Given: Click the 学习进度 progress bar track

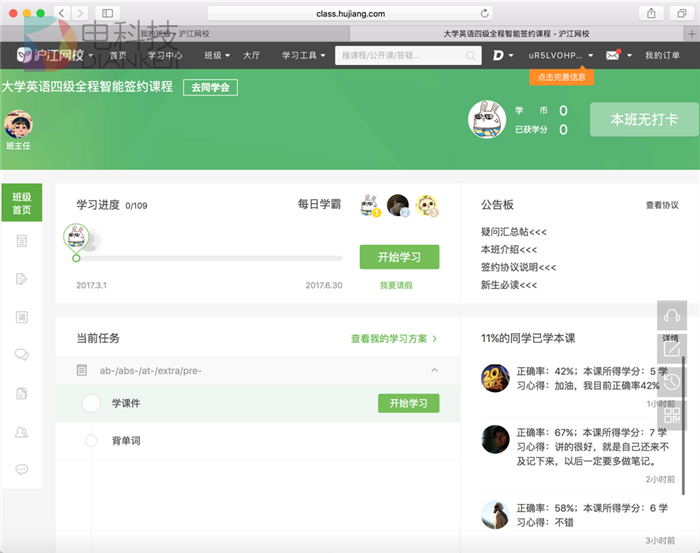Looking at the screenshot, I should [209, 258].
